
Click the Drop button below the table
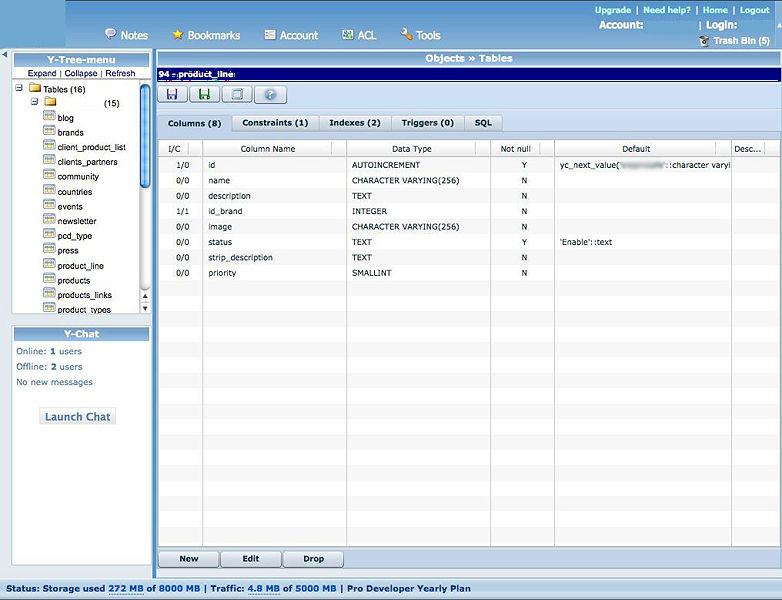[x=313, y=559]
